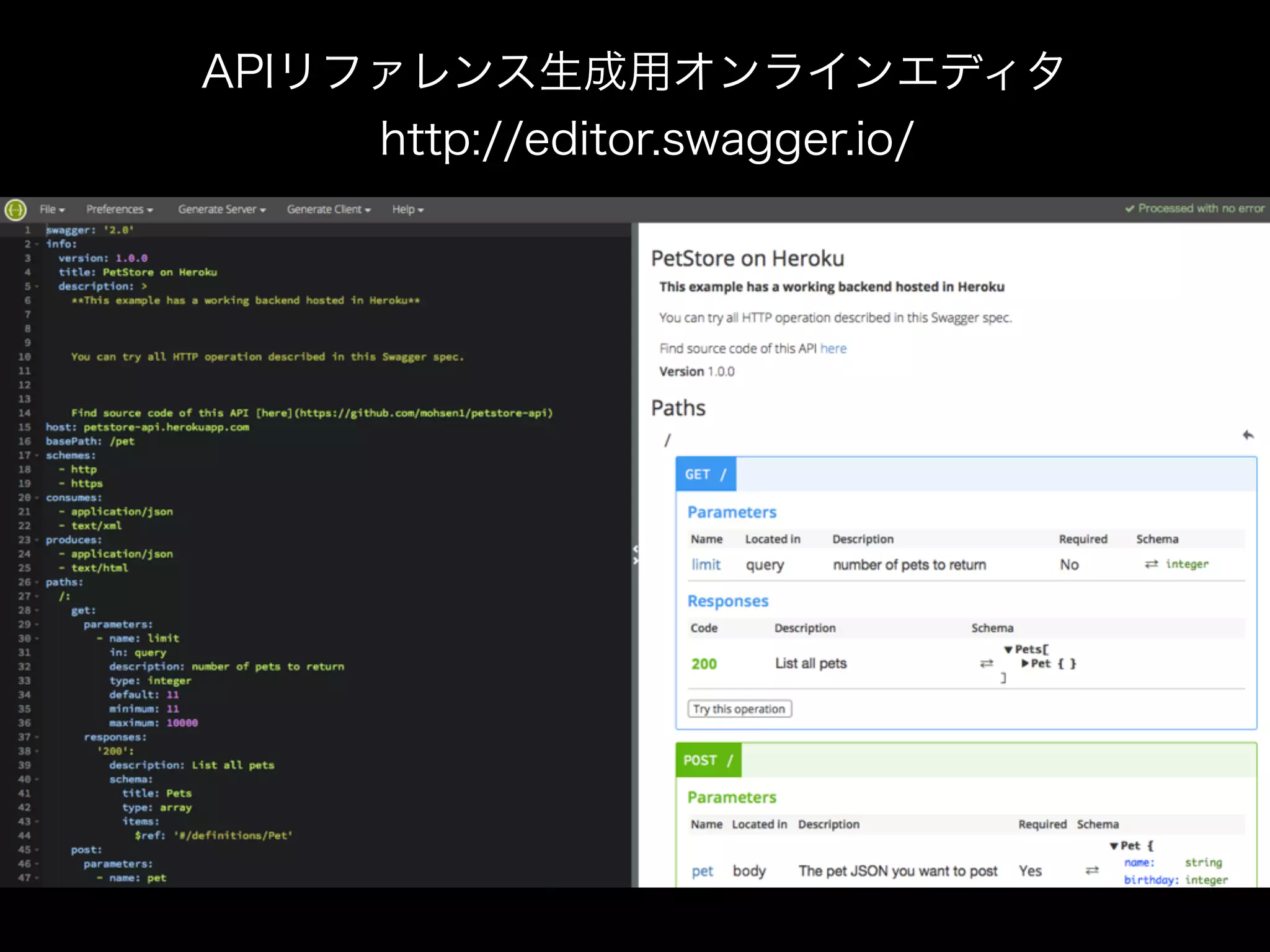Click the pane splitter collapse arrows
The image size is (1270, 952).
635,555
